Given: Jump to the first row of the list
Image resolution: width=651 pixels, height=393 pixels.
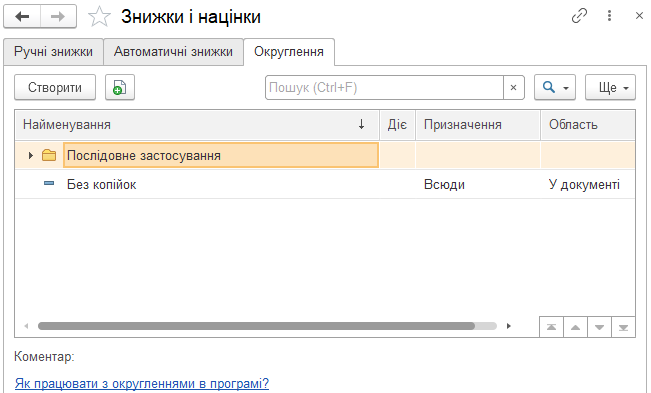Looking at the screenshot, I should 551,327.
